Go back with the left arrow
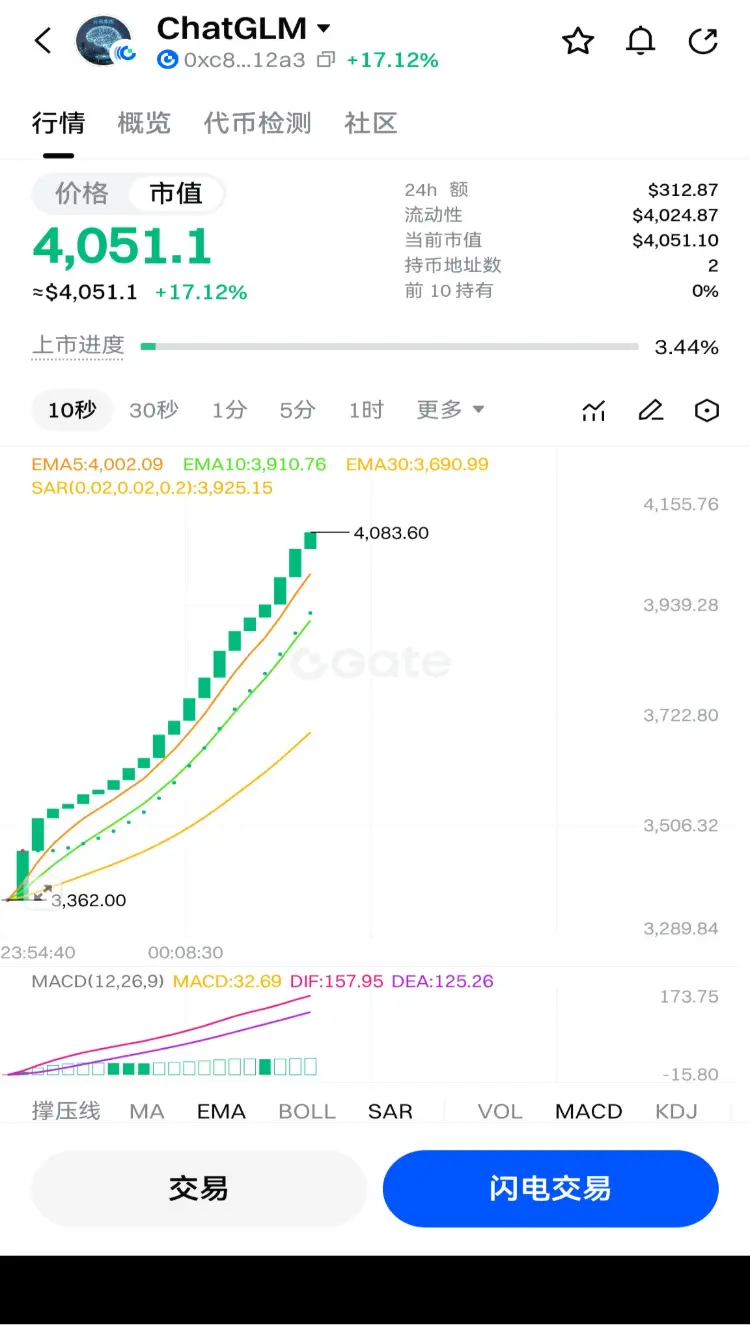This screenshot has width=750, height=1325. pos(42,41)
